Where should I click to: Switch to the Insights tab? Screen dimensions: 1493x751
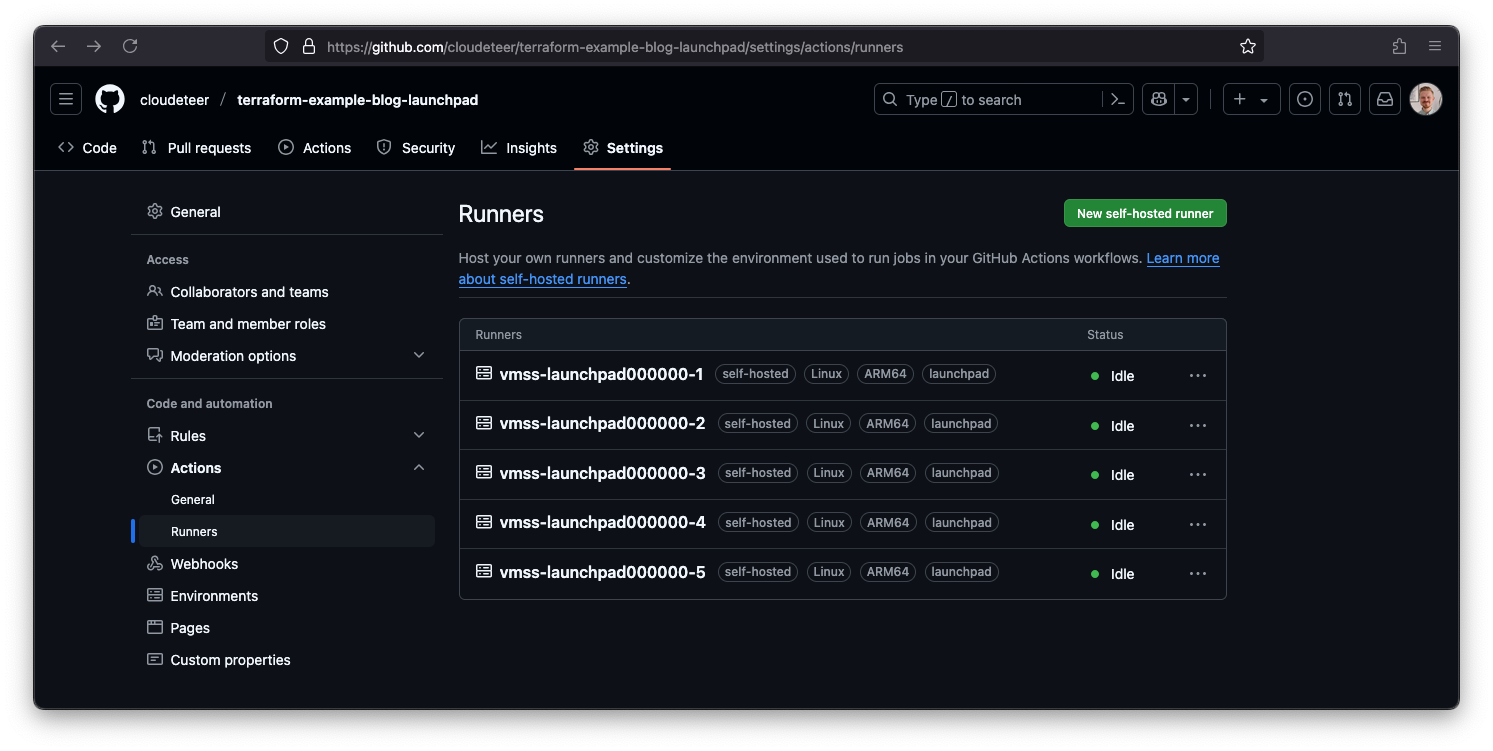click(519, 147)
